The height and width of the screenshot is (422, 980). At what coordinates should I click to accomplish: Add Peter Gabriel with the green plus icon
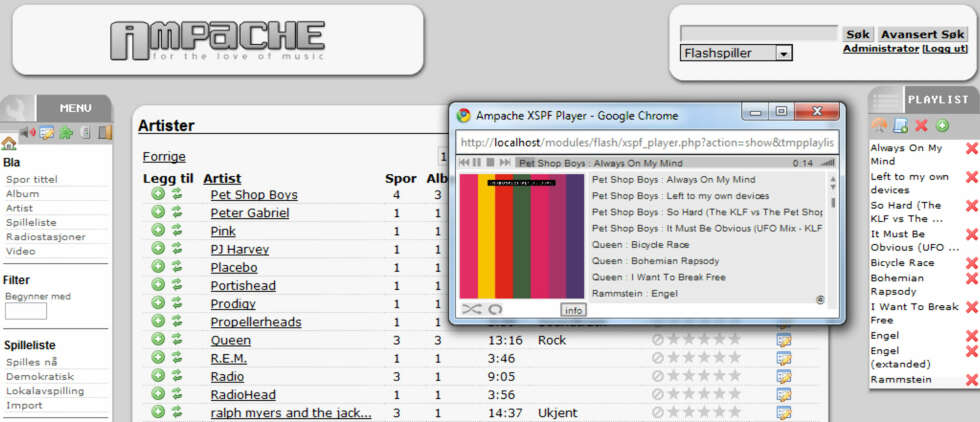pos(158,212)
